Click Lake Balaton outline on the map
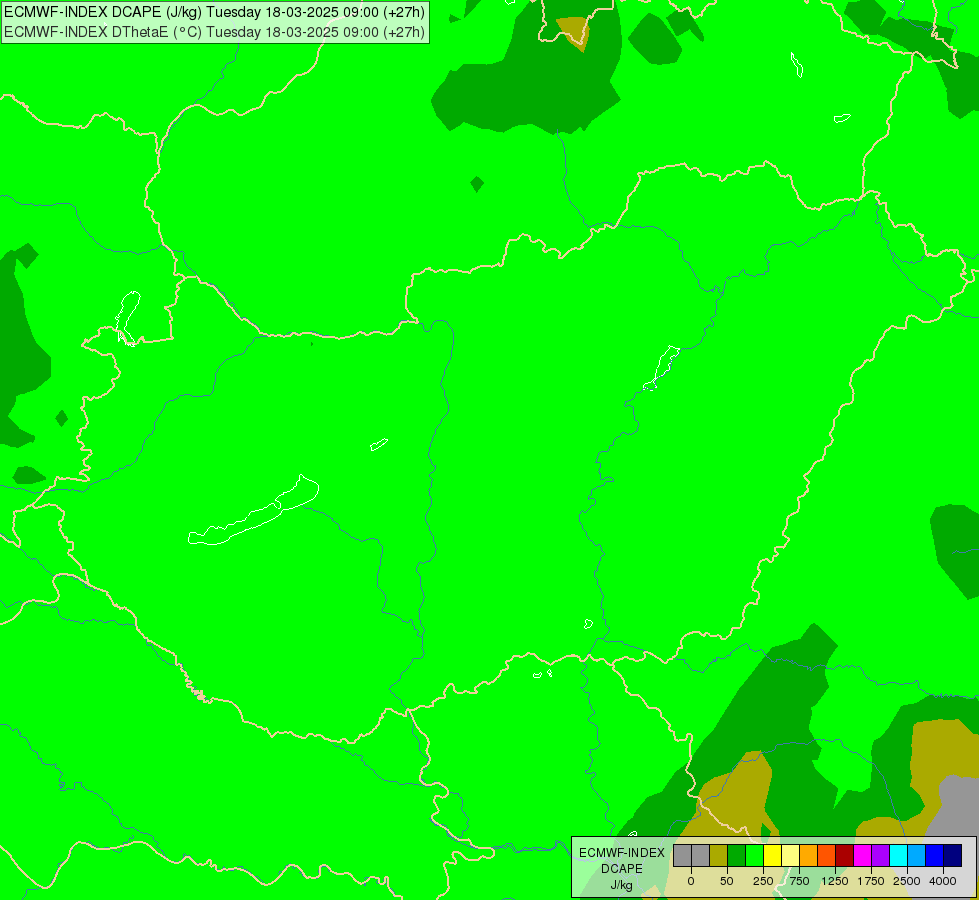 coord(254,511)
